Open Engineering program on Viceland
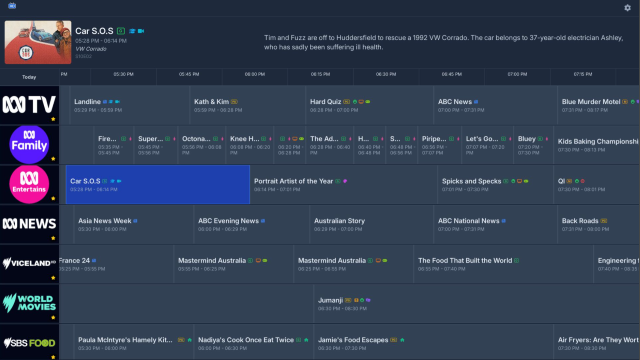 (616, 264)
